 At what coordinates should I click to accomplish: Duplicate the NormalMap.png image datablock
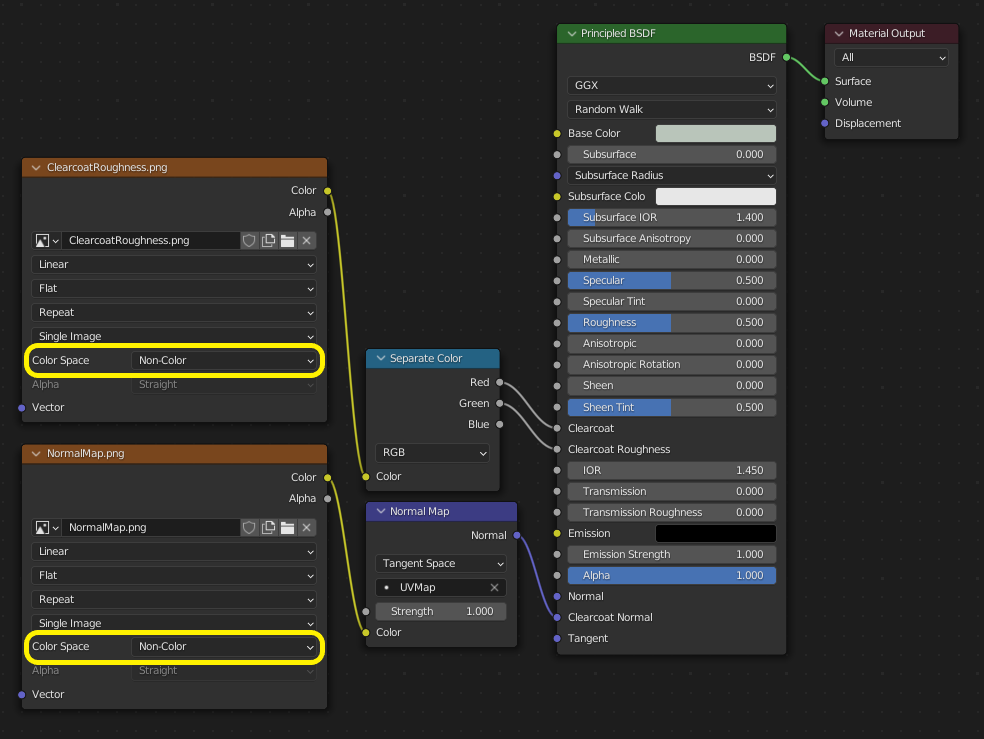(268, 527)
